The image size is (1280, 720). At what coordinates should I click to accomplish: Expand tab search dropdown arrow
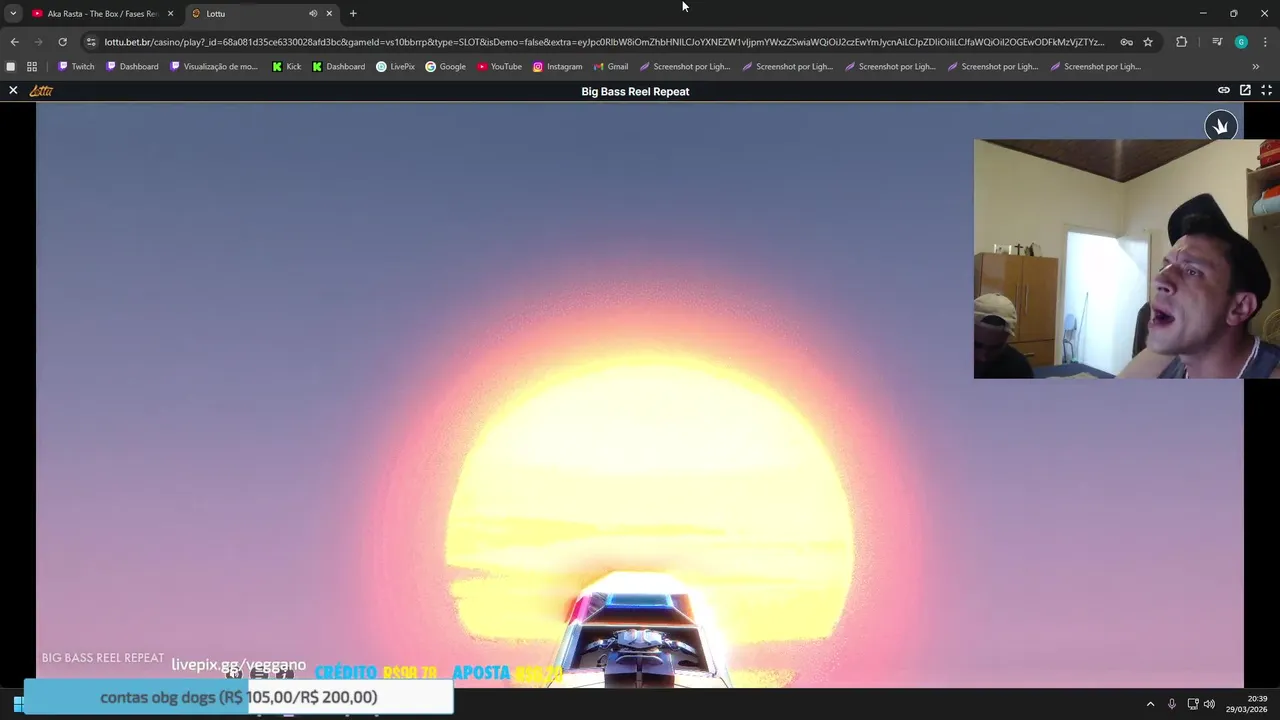(13, 13)
